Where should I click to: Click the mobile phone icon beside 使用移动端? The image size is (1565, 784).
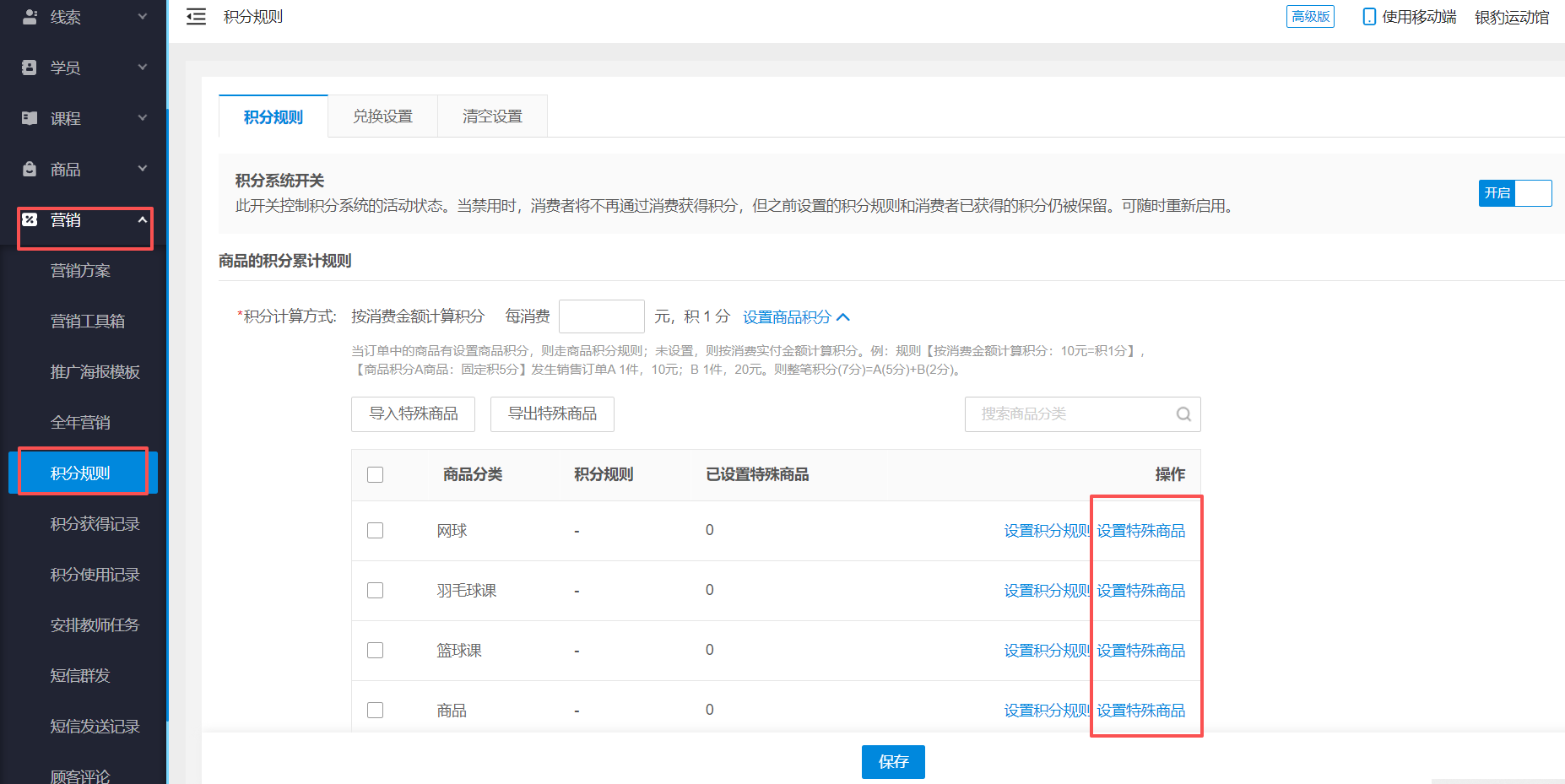(x=1368, y=16)
